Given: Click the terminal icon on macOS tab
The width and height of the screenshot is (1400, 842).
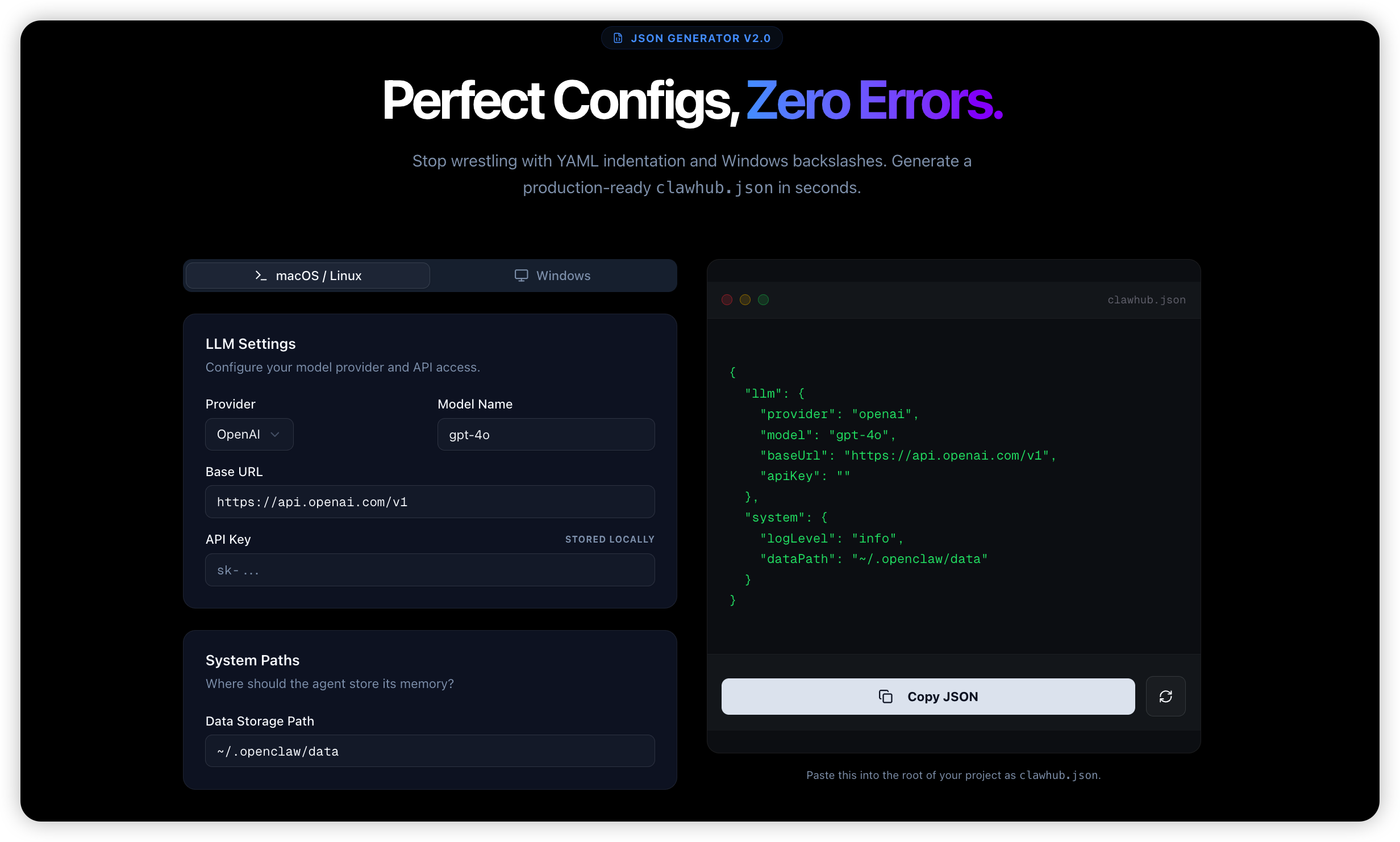Looking at the screenshot, I should click(261, 276).
